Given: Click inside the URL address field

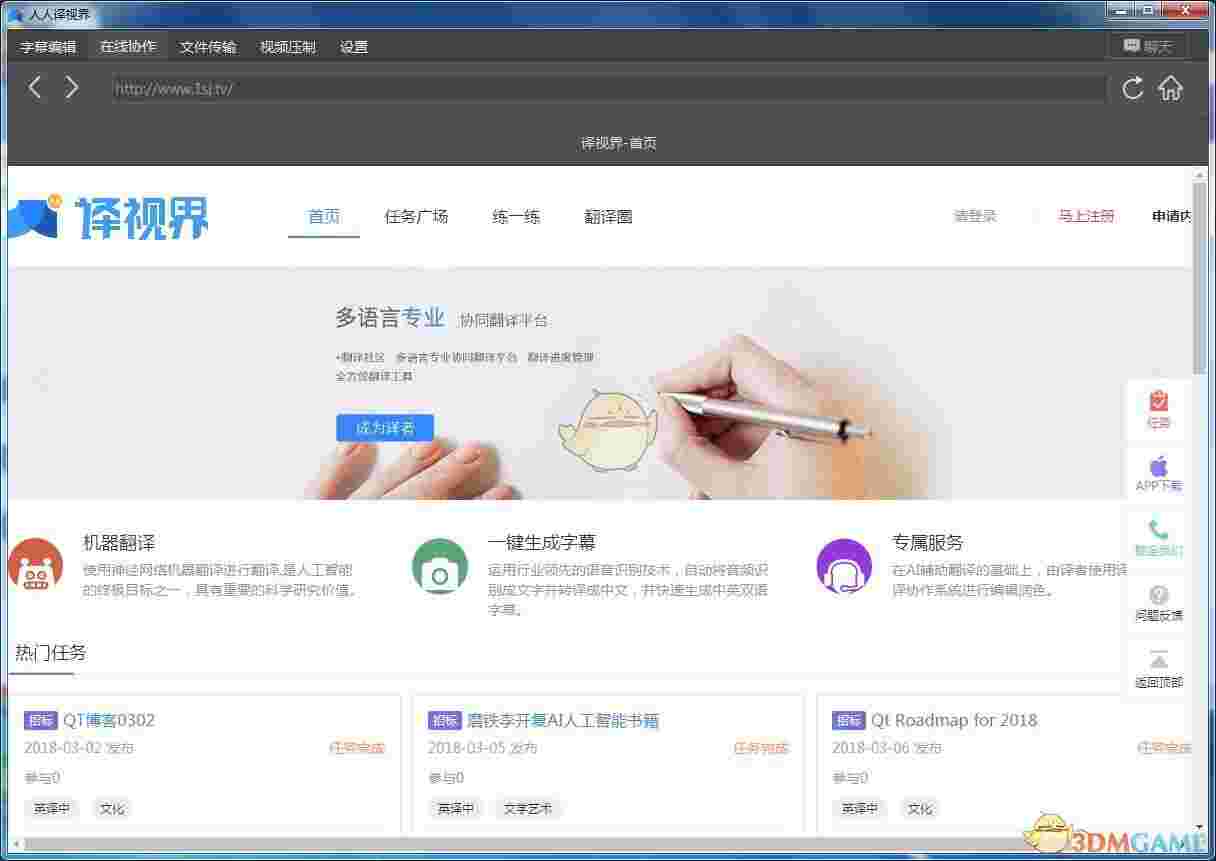Looking at the screenshot, I should click(x=600, y=88).
